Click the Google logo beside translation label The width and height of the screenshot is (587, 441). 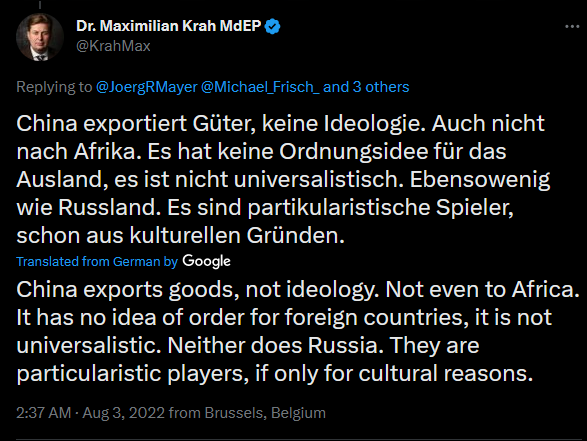(206, 261)
